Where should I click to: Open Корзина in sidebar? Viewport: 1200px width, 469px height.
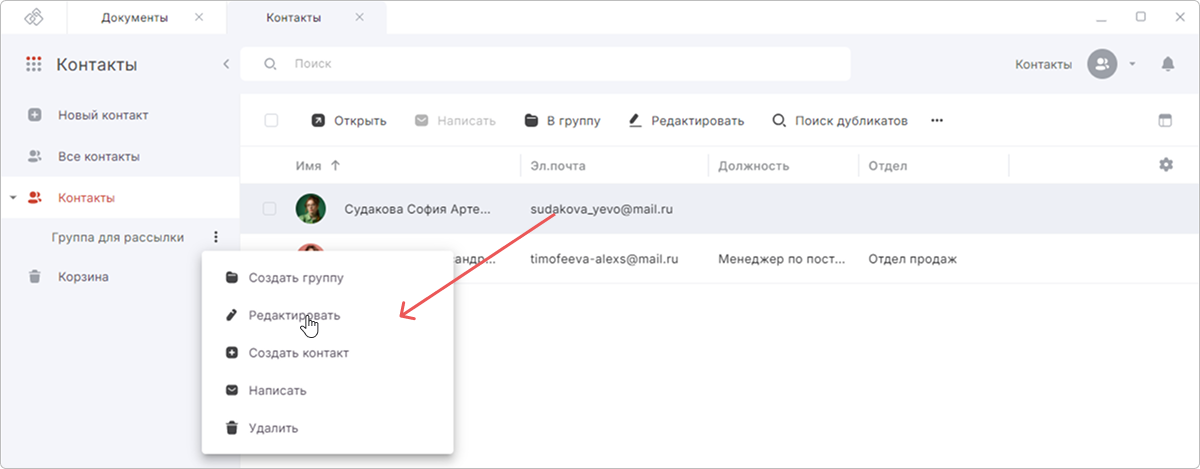(83, 277)
